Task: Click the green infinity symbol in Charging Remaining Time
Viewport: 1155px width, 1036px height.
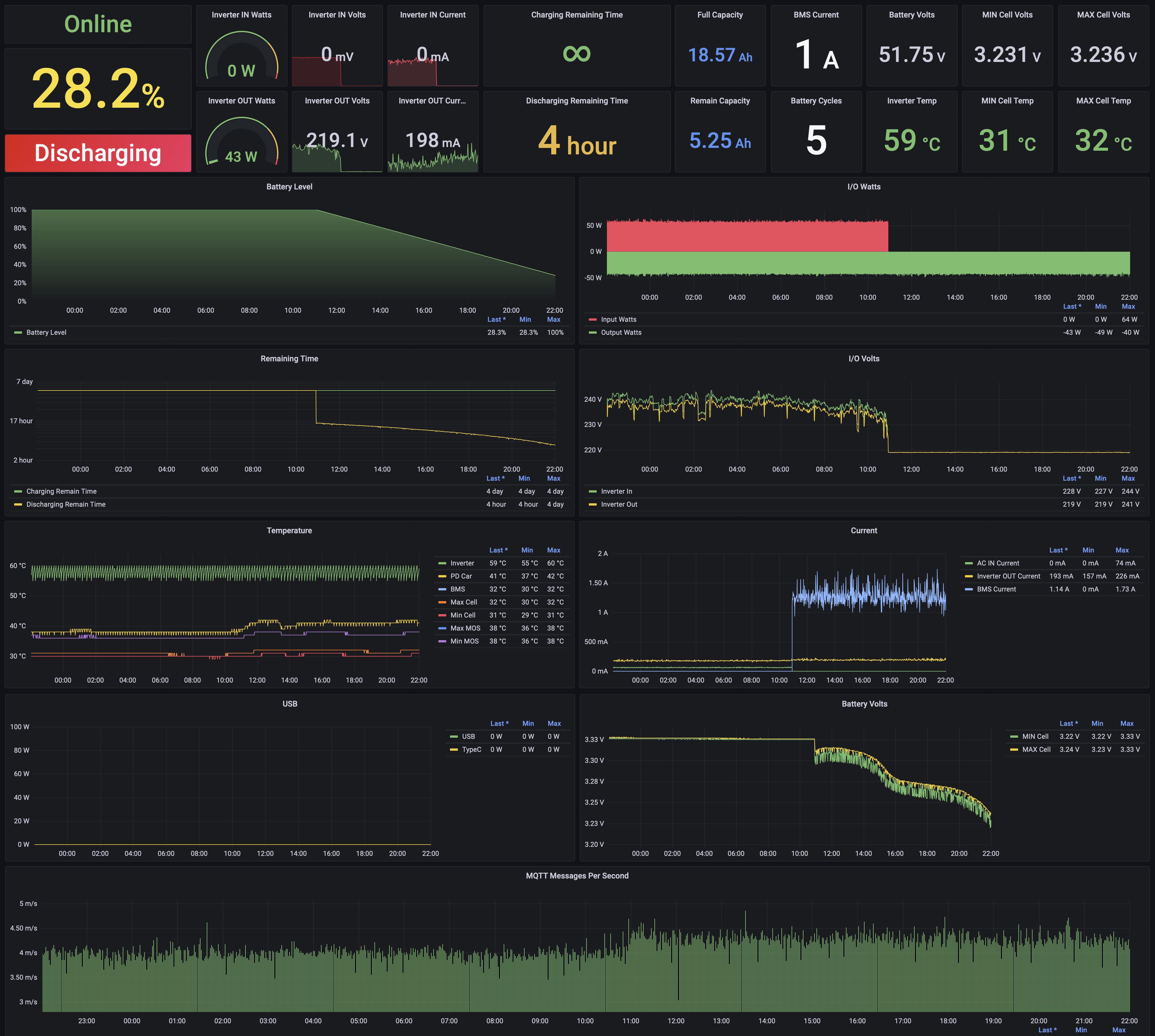Action: tap(577, 53)
